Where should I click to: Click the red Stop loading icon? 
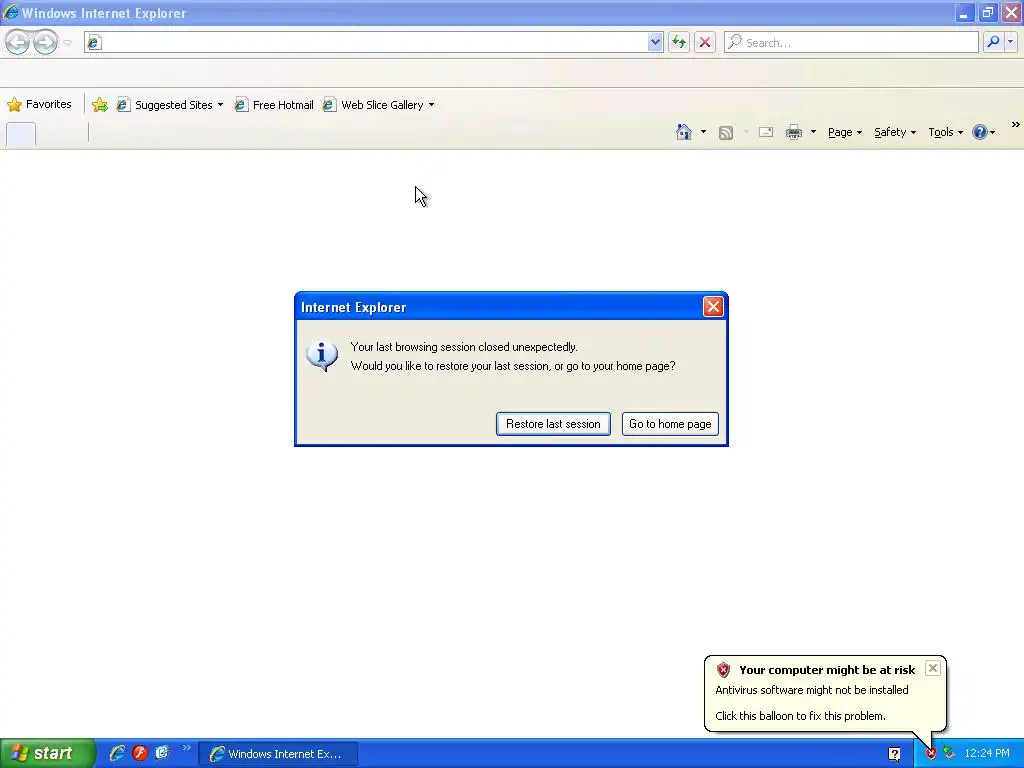[705, 42]
